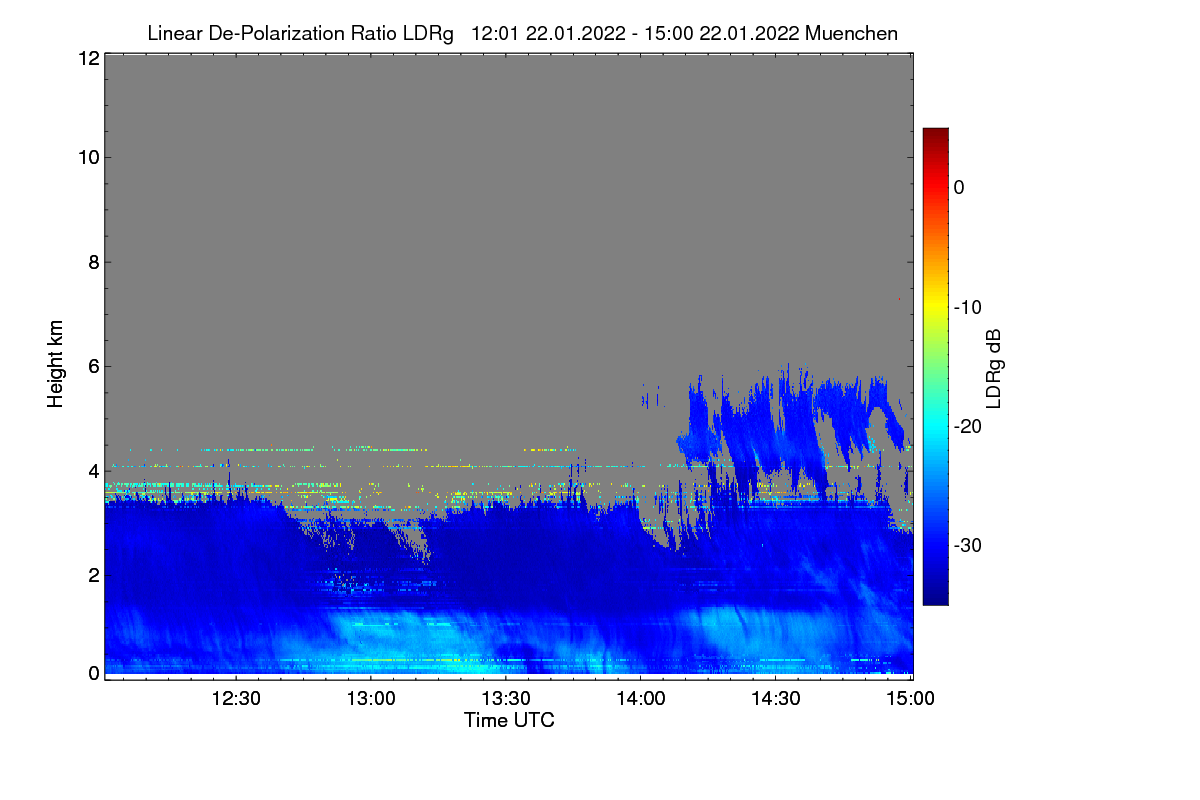Click the height axis label '8'

[92, 262]
